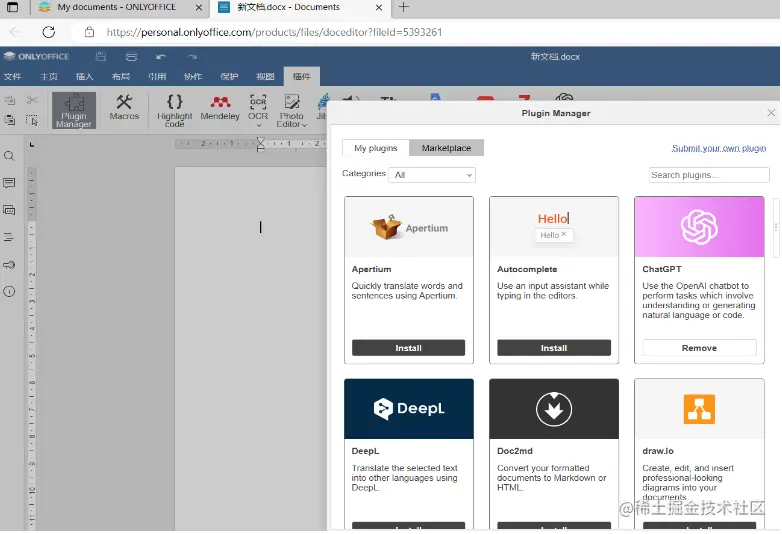Open the 保护 ribbon tab
This screenshot has height=534, width=782.
click(229, 76)
